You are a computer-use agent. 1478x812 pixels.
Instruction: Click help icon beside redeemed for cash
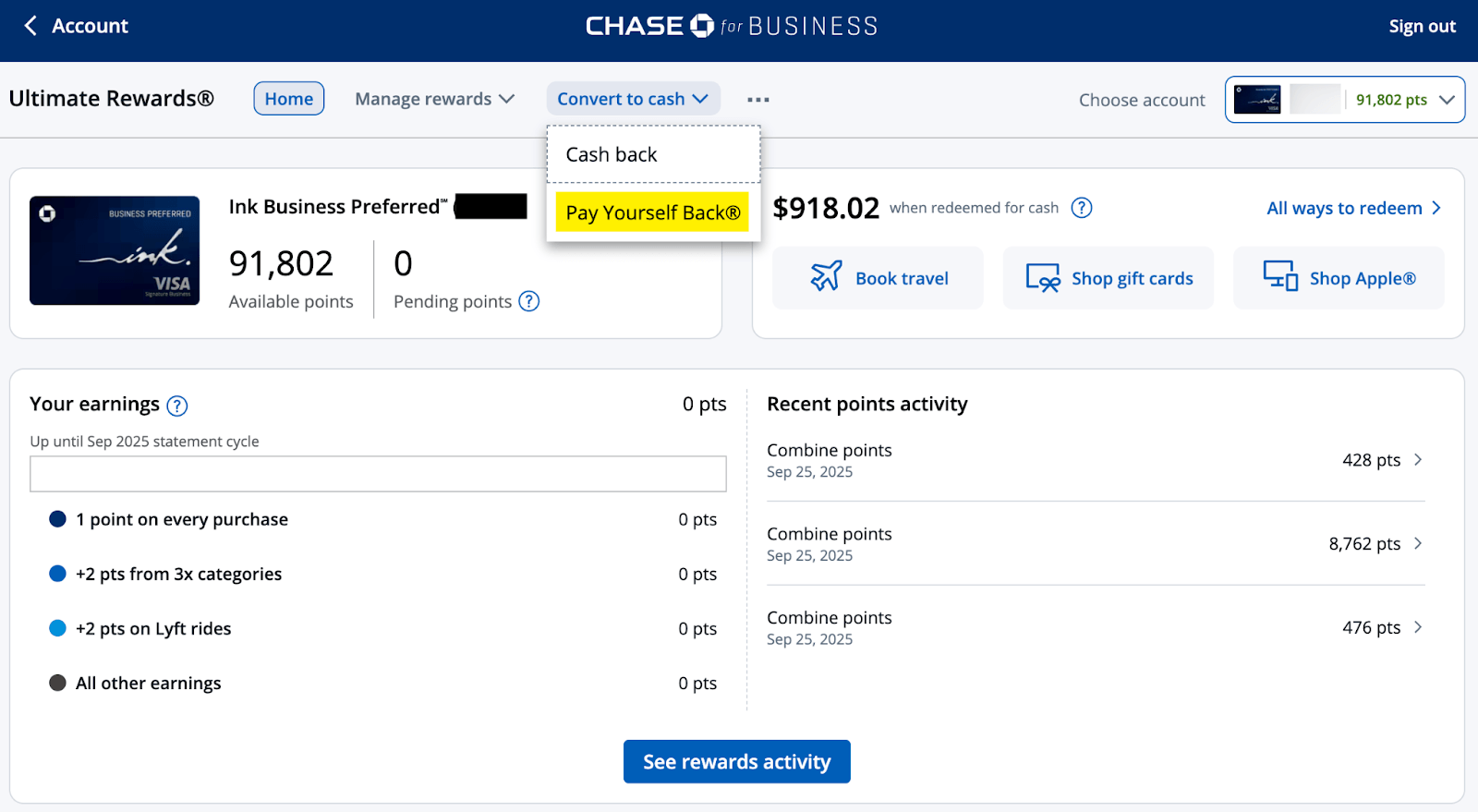coord(1082,208)
